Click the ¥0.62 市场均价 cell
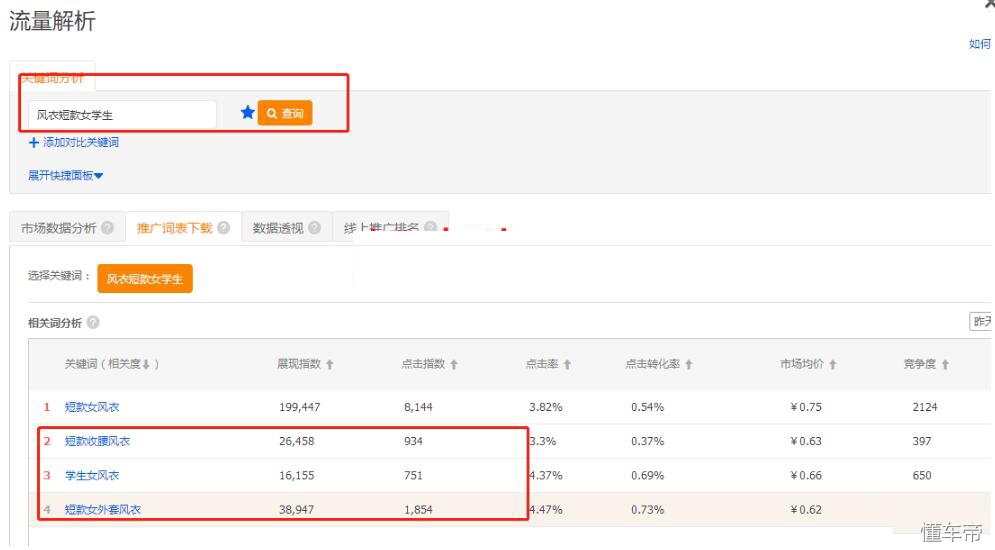The image size is (995, 550). tap(806, 509)
